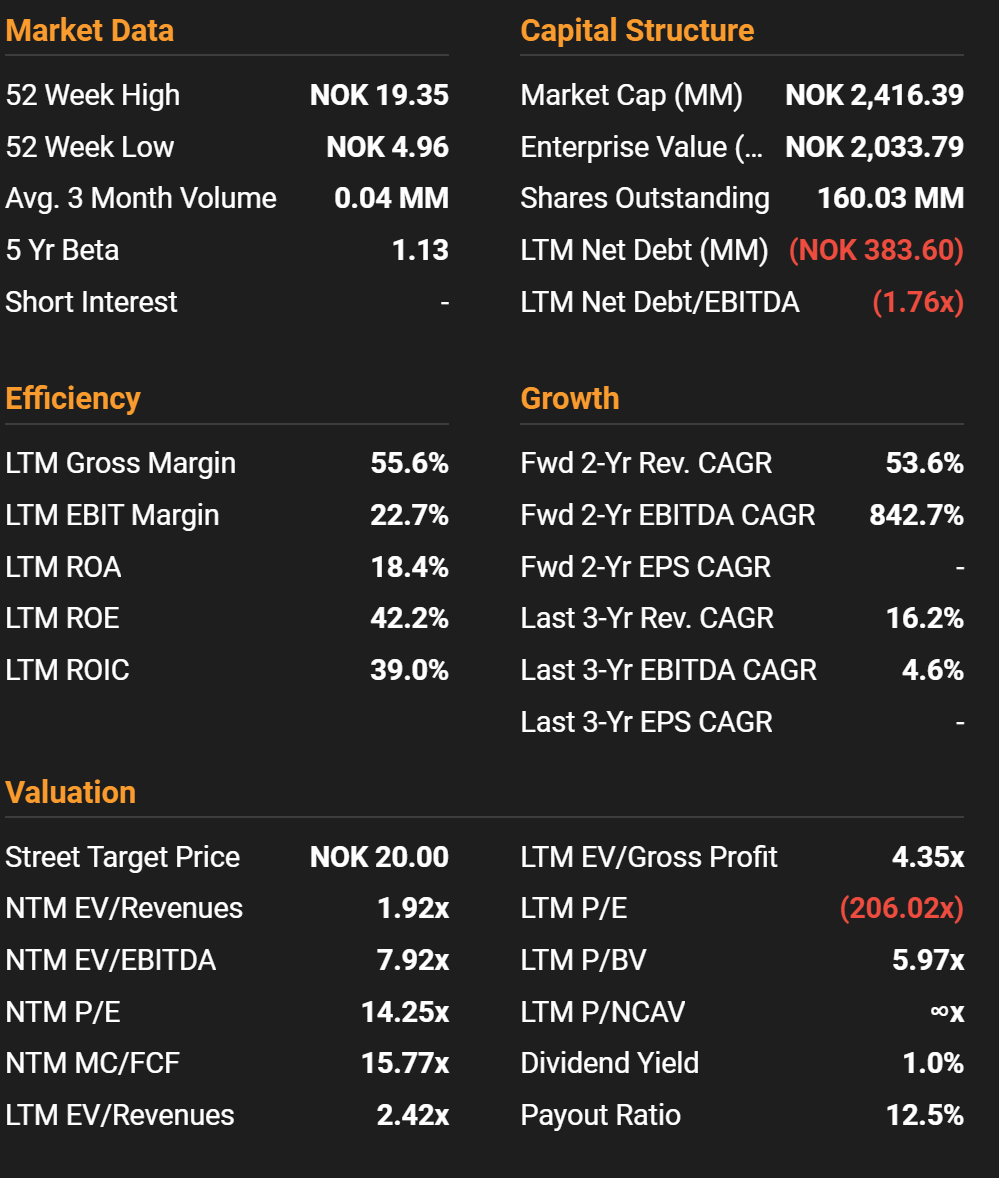Select the Efficiency section heading
This screenshot has height=1178, width=1000.
(73, 398)
